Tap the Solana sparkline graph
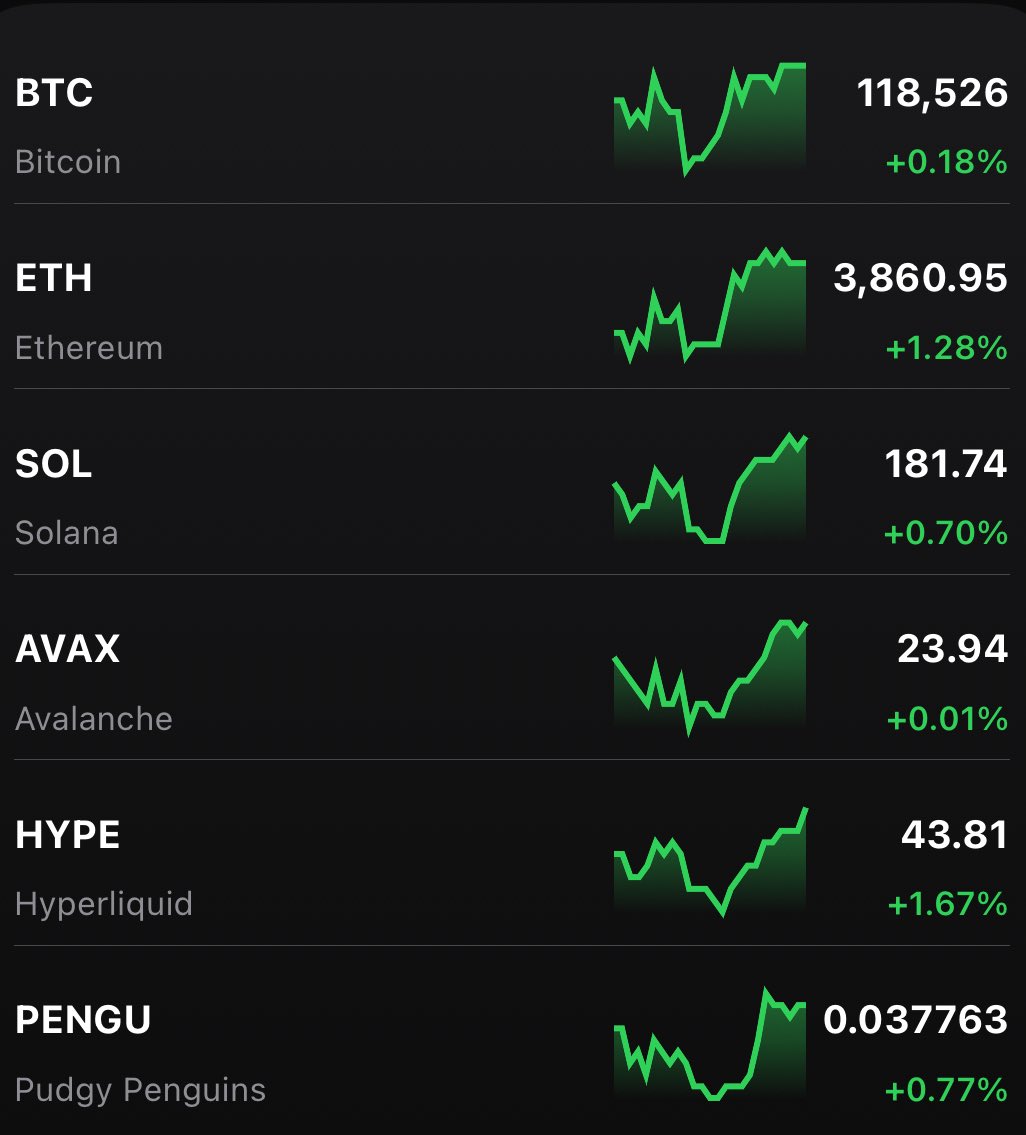Screen dimensions: 1026x1135 [x=710, y=489]
